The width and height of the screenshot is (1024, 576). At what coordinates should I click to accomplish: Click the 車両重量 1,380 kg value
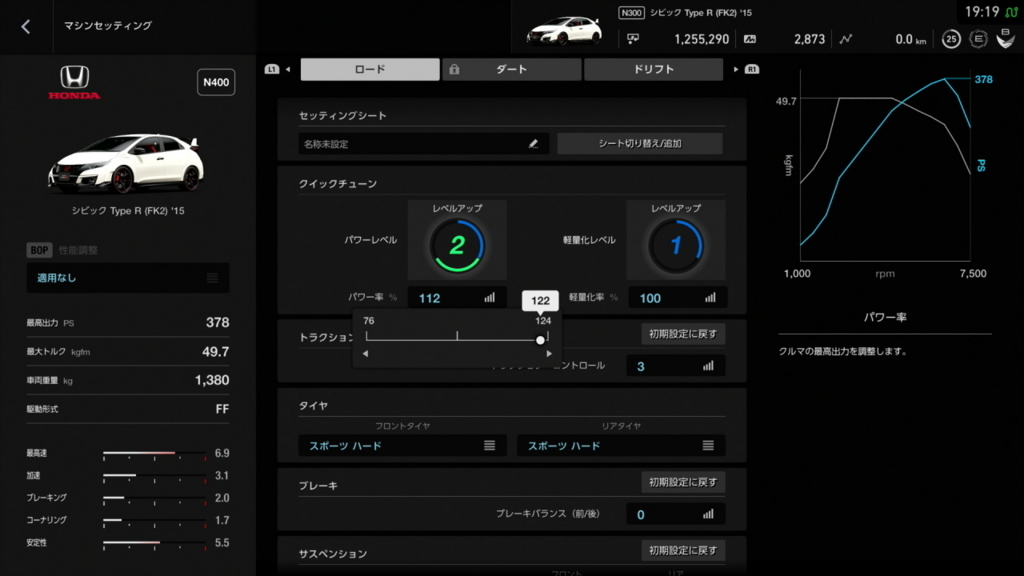click(x=212, y=380)
